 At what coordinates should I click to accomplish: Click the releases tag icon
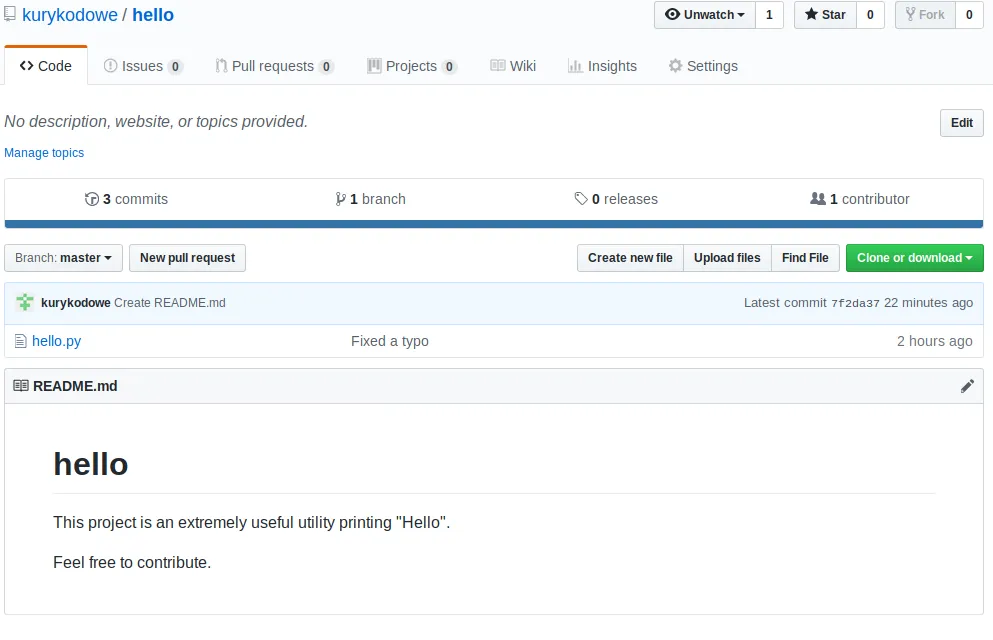click(x=581, y=199)
